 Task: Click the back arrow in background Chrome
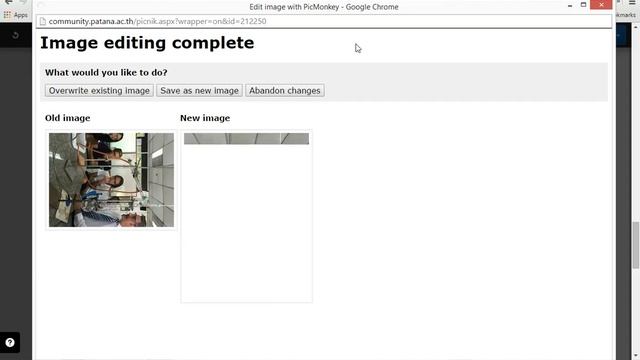pos(8,2)
